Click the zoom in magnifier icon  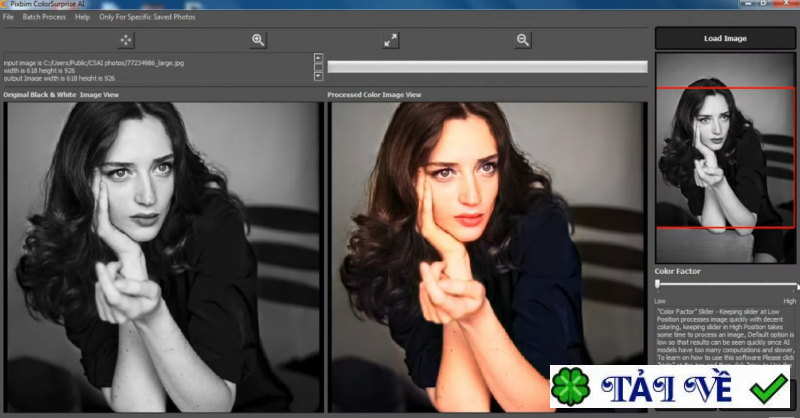click(258, 40)
